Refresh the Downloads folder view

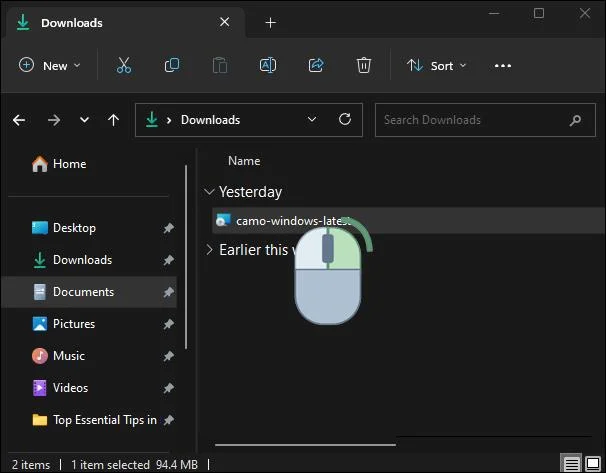pyautogui.click(x=345, y=119)
